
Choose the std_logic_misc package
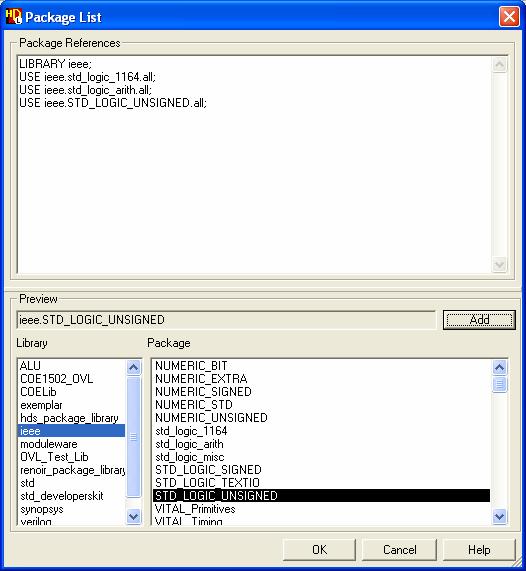click(190, 457)
